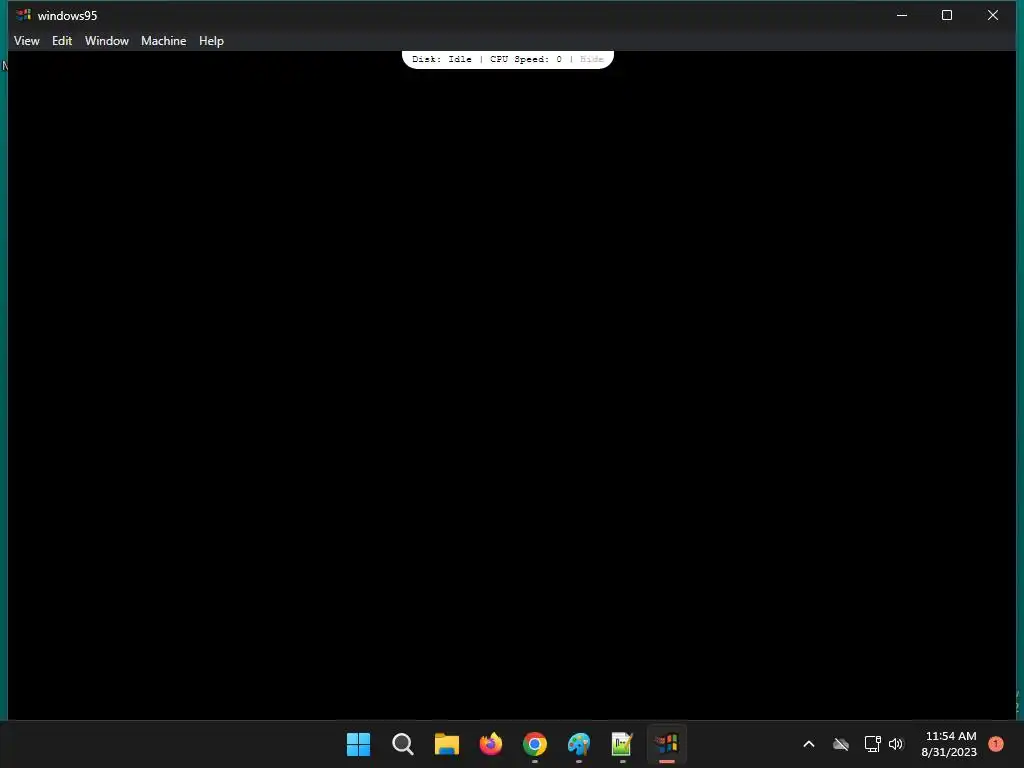The width and height of the screenshot is (1024, 768).
Task: Click the OneDrive cloud tray icon
Action: pos(841,744)
